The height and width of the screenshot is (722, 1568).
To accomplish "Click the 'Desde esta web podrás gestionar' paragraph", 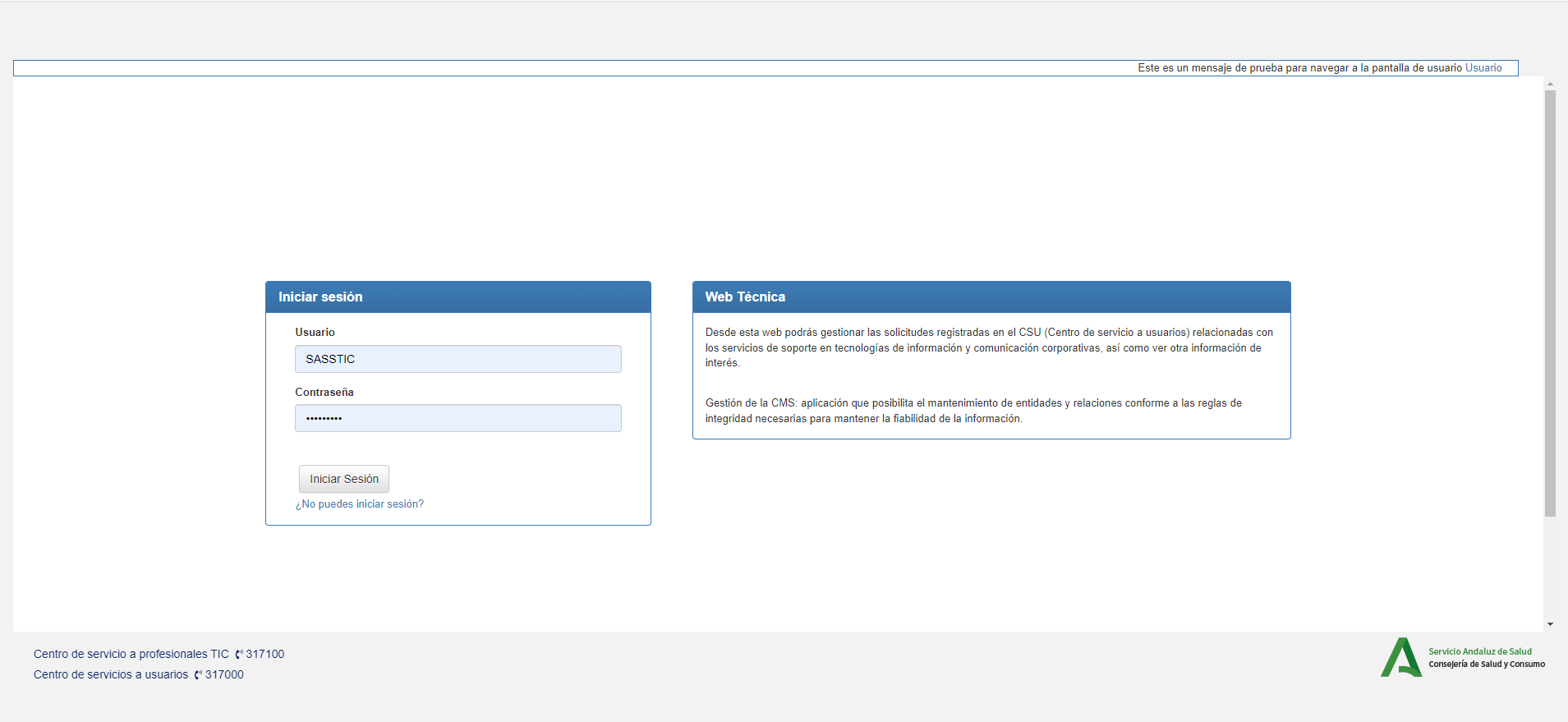I will [989, 347].
